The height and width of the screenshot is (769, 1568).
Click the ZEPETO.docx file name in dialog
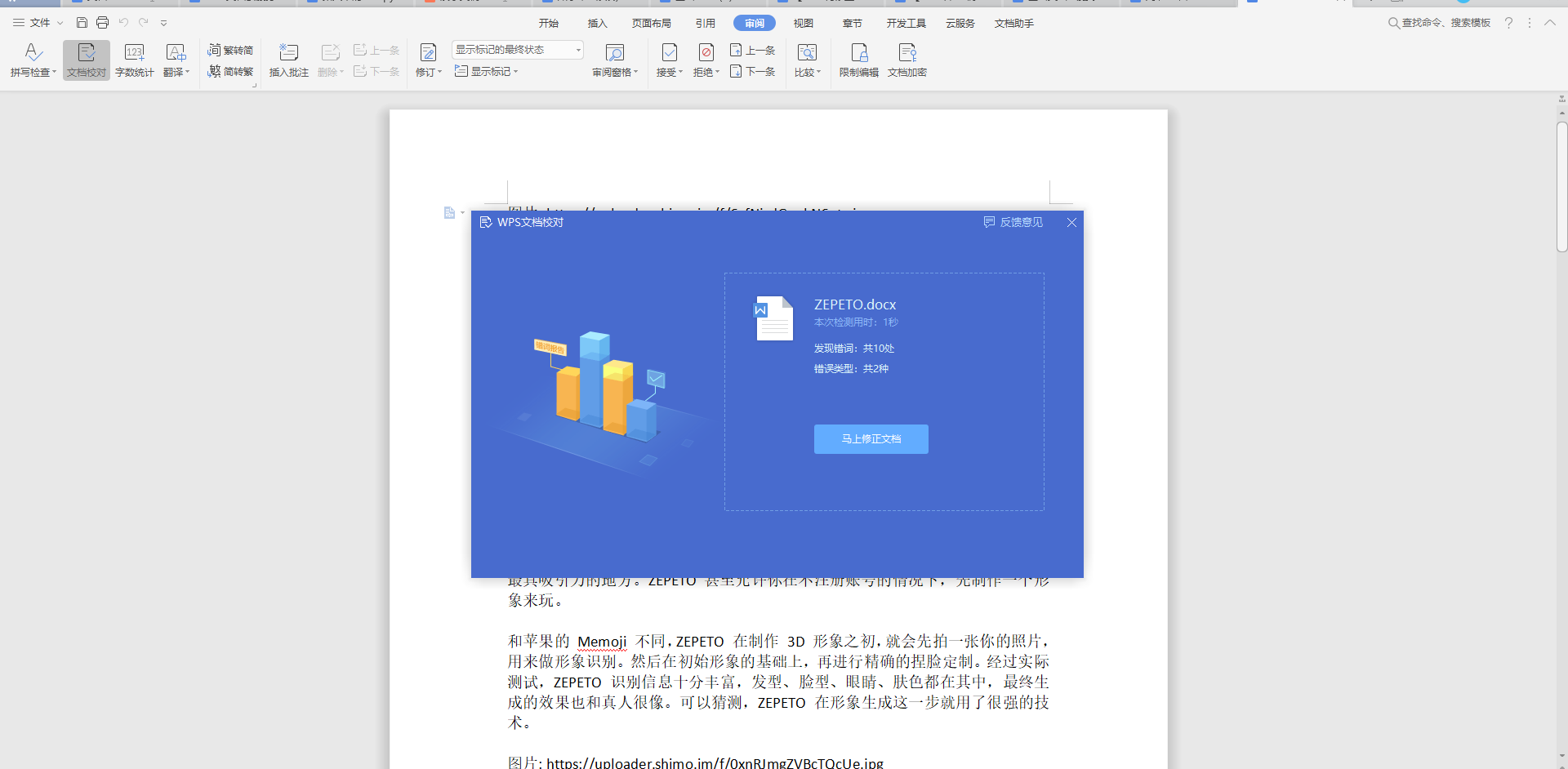tap(855, 304)
